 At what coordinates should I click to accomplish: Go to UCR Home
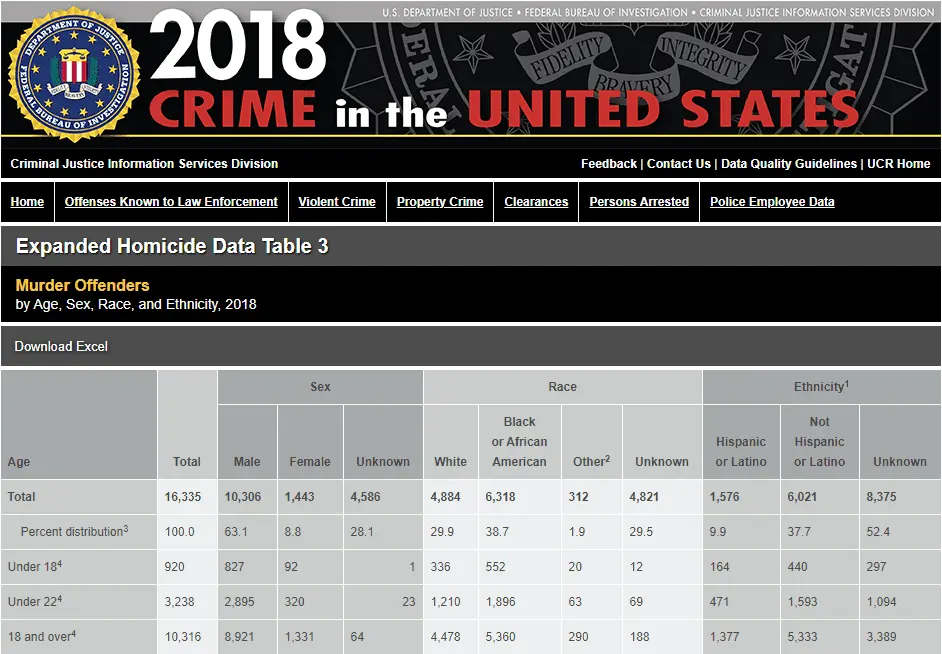point(899,164)
